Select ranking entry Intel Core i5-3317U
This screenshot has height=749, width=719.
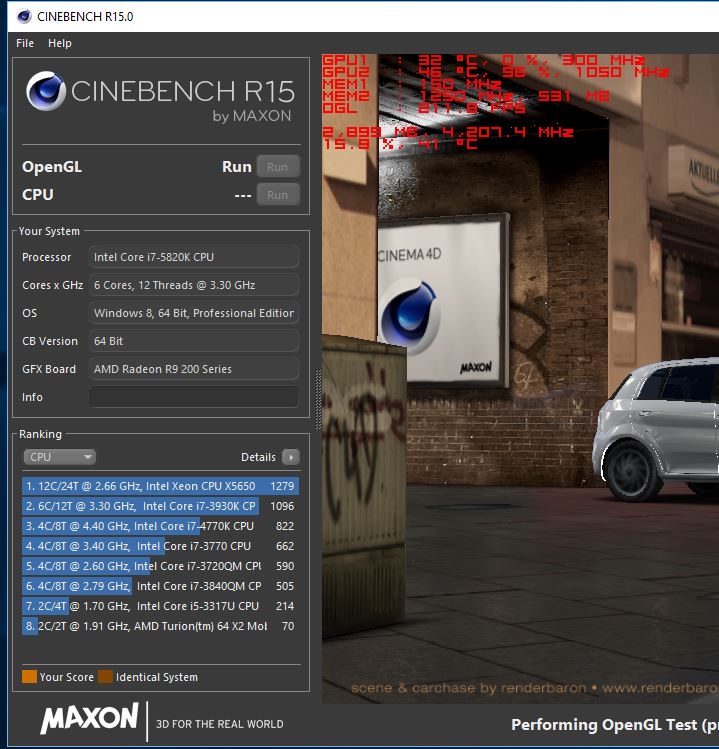161,606
